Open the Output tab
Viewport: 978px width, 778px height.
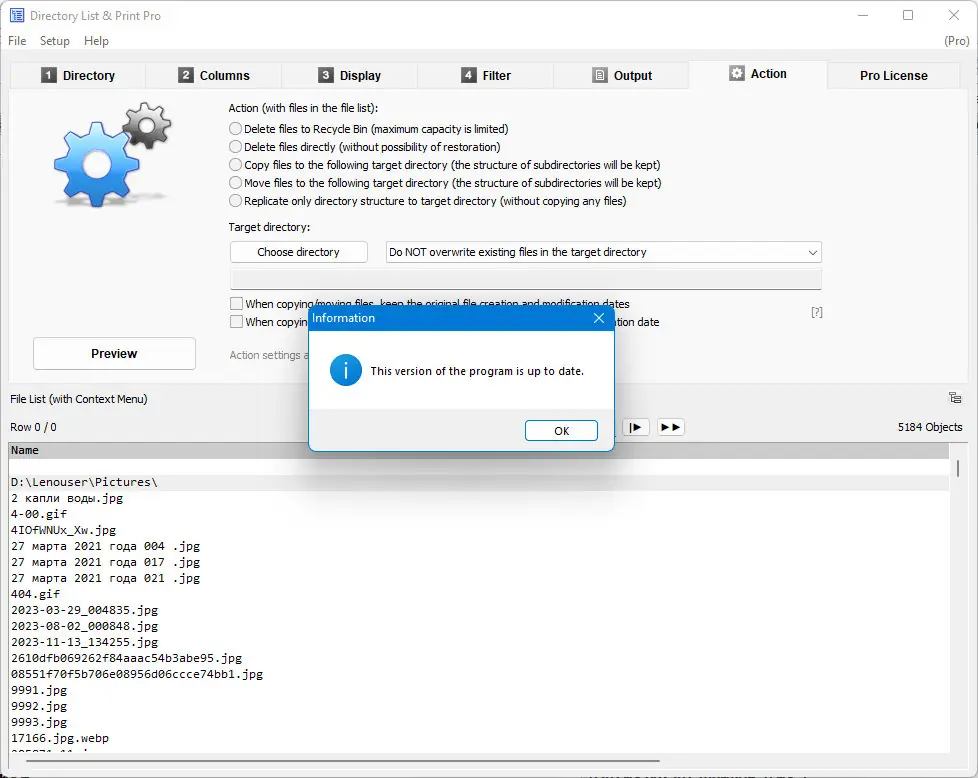(621, 75)
